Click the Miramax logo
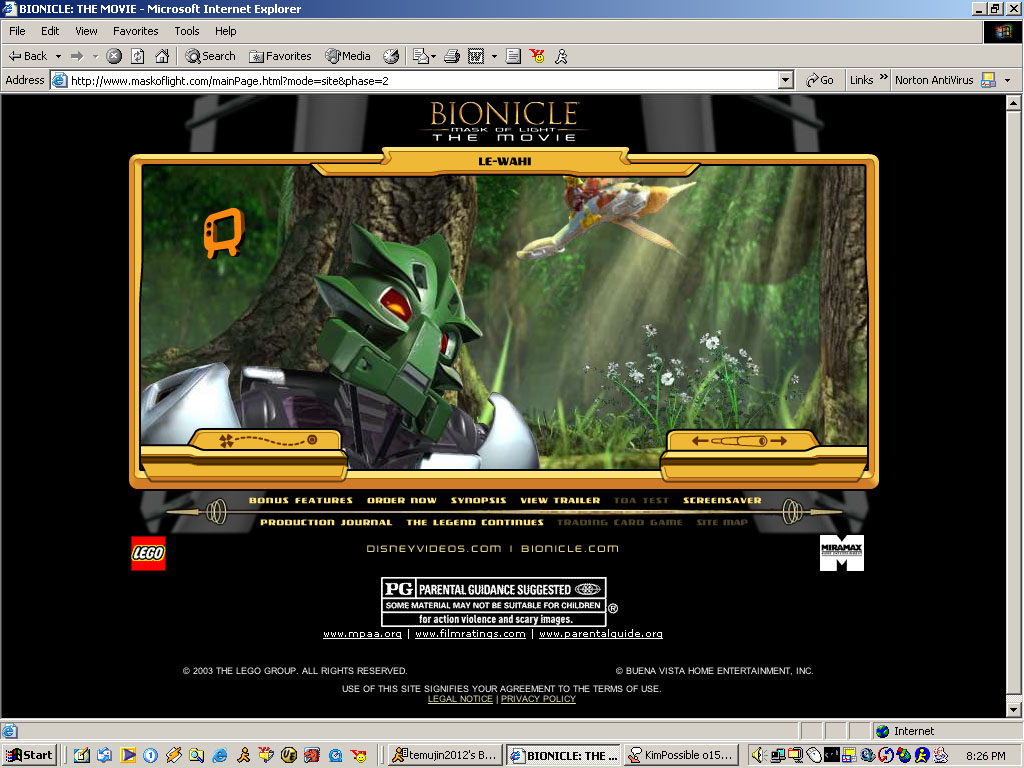This screenshot has height=768, width=1024. pos(842,553)
